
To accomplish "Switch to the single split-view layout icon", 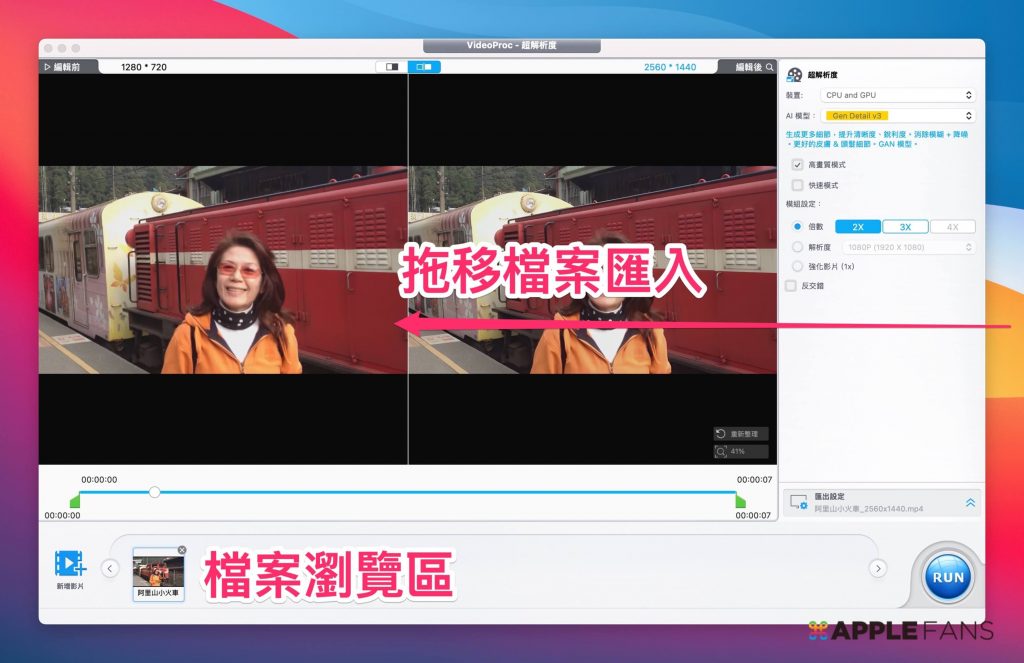I will pyautogui.click(x=391, y=67).
